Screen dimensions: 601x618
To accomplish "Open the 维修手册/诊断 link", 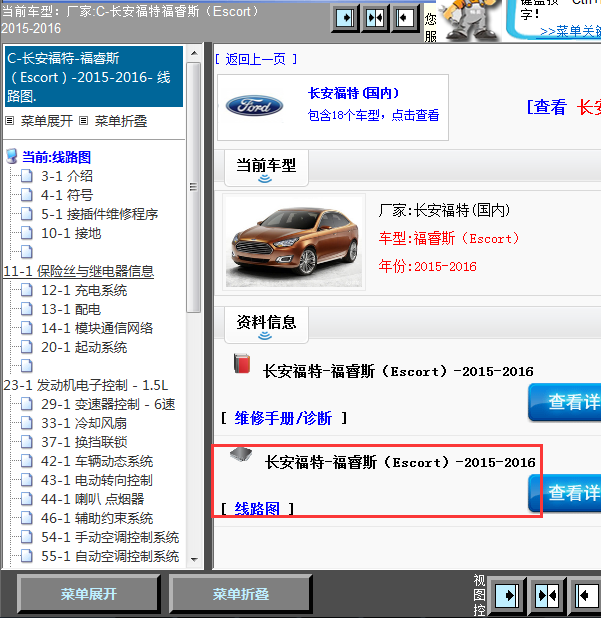I will click(x=283, y=418).
